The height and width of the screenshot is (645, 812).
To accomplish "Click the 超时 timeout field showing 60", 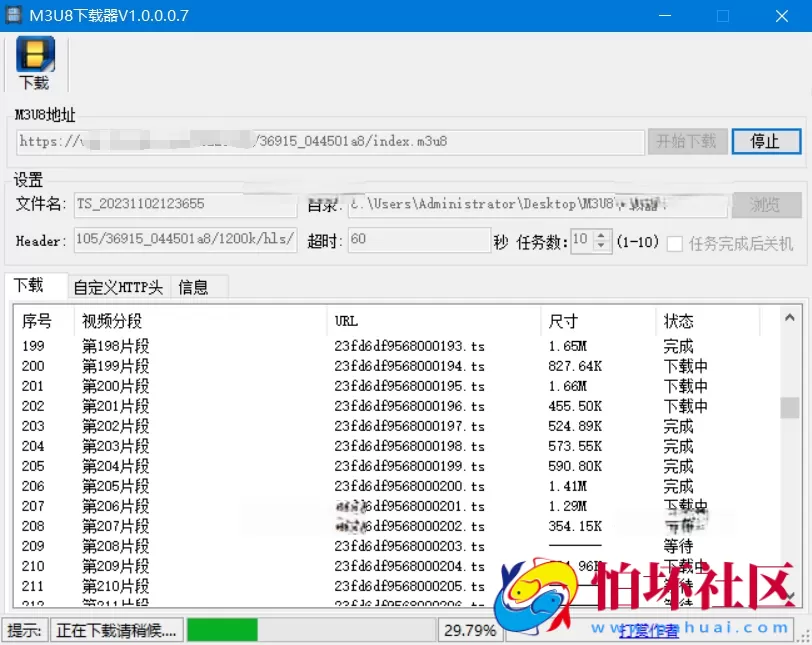I will tap(420, 240).
